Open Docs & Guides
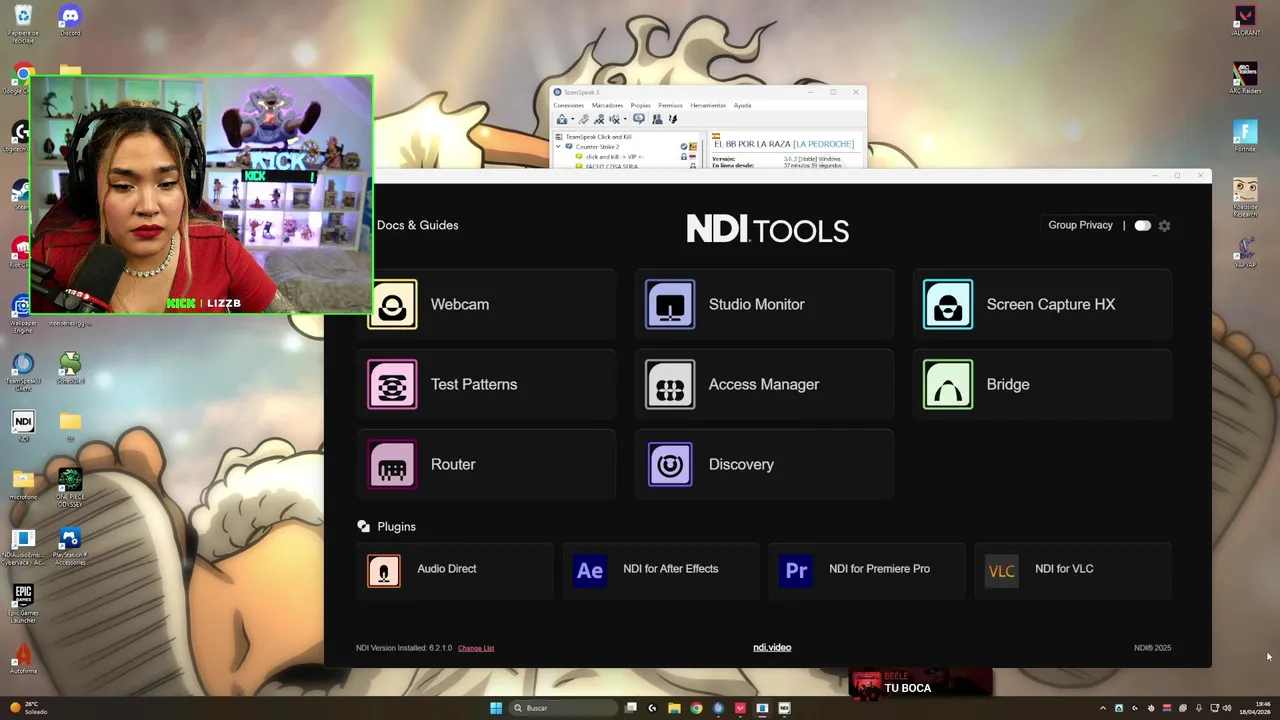The width and height of the screenshot is (1280, 720). 417,225
